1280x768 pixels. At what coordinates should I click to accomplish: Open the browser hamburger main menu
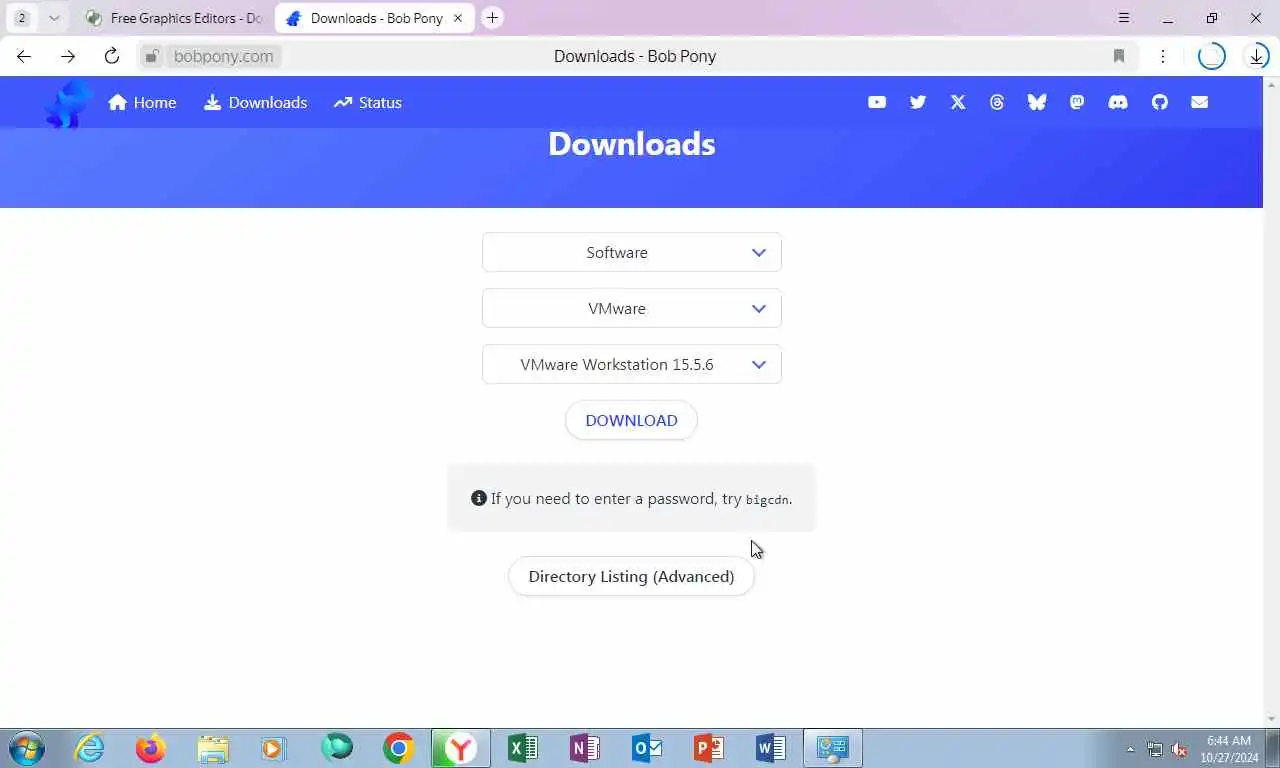(x=1124, y=18)
